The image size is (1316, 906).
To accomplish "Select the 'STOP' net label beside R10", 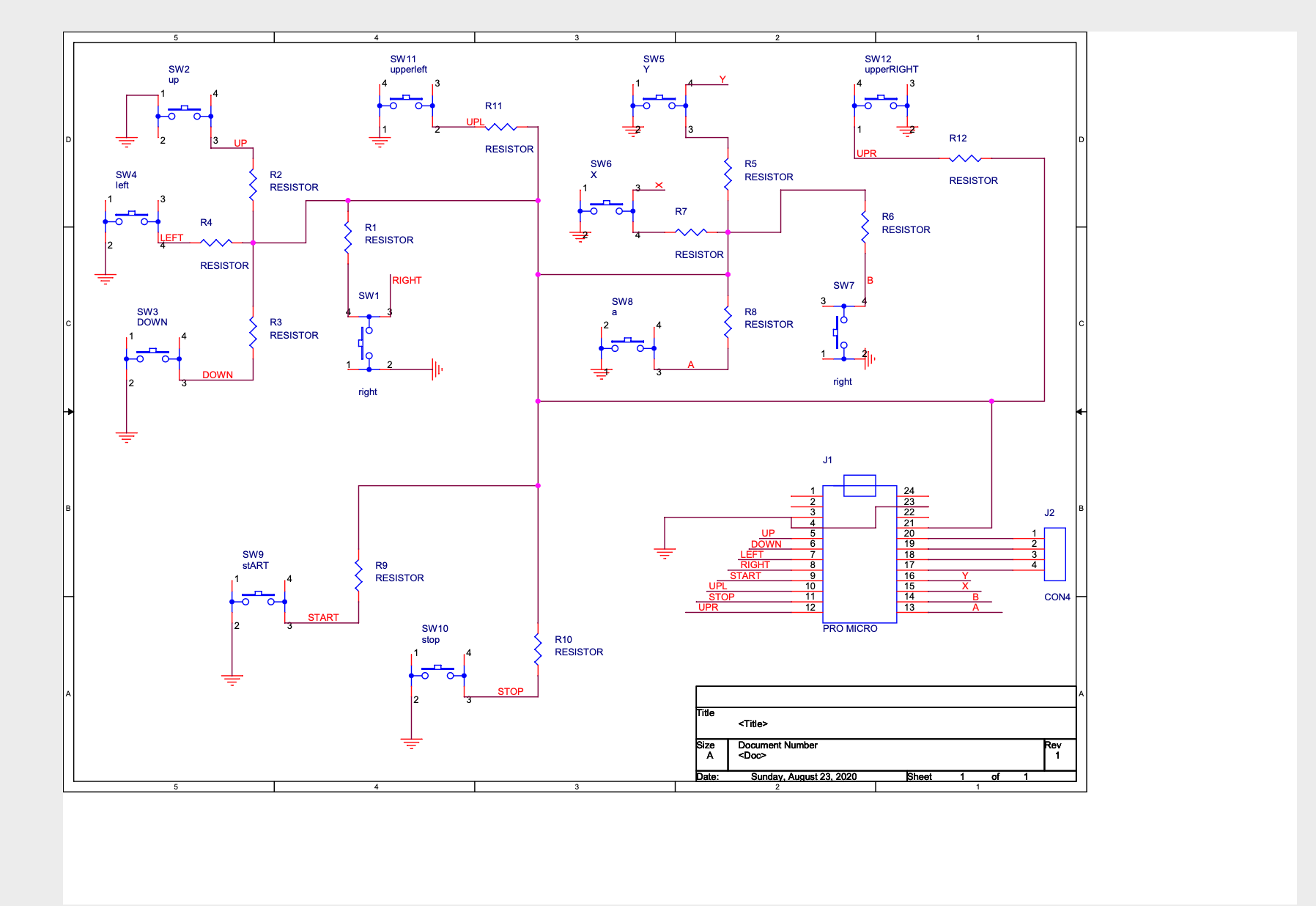I will (x=511, y=692).
